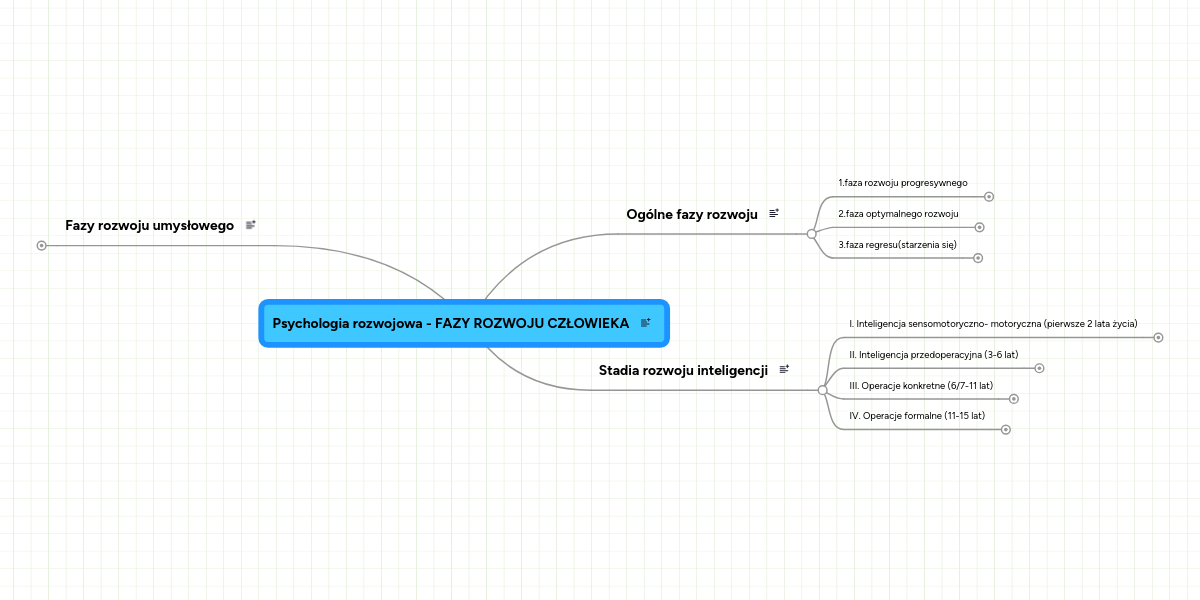Image resolution: width=1200 pixels, height=600 pixels.
Task: Select the 3.faza regresu(starzenia się) subtopic
Action: 897,244
